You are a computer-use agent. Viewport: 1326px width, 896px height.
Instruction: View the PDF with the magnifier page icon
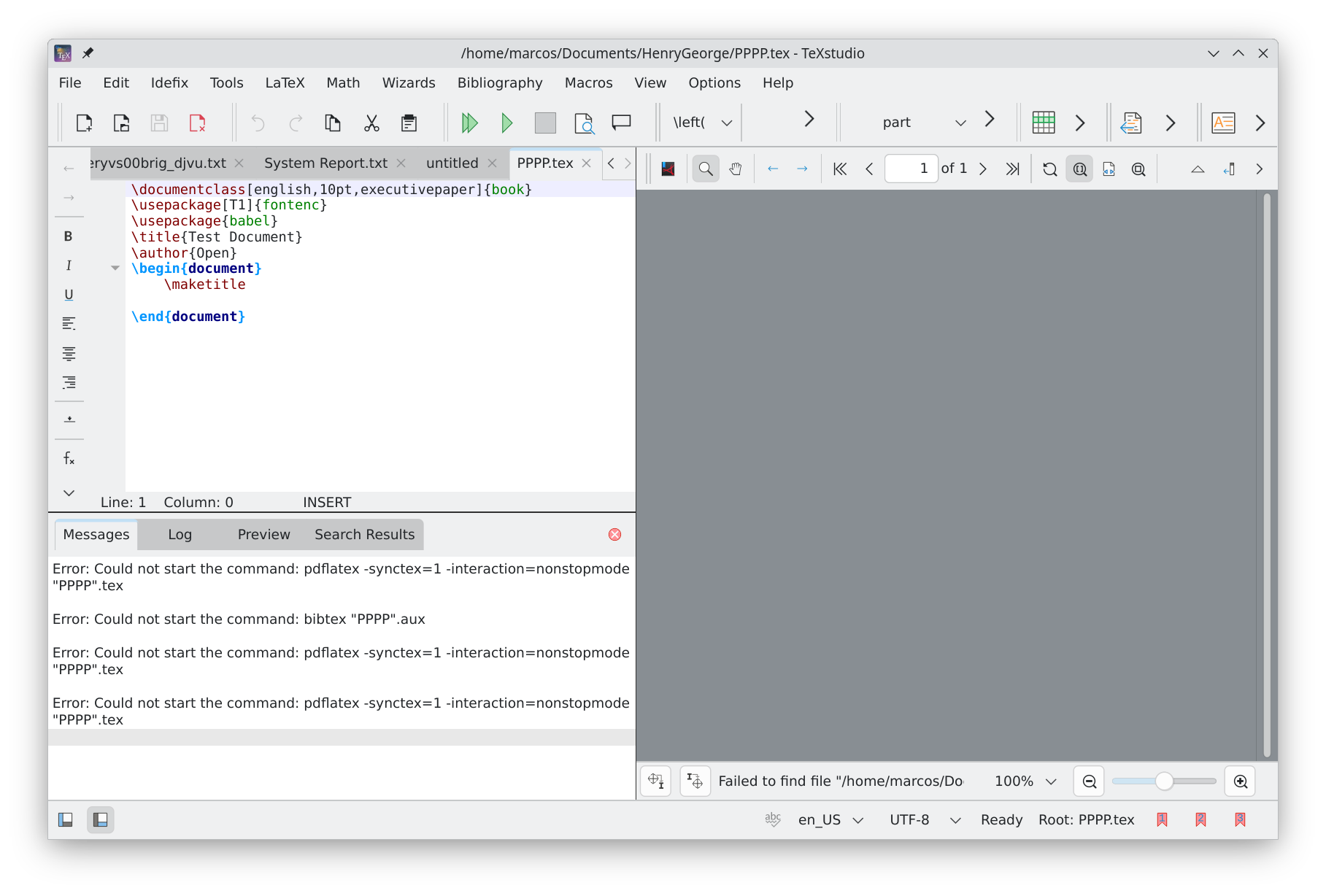[584, 123]
